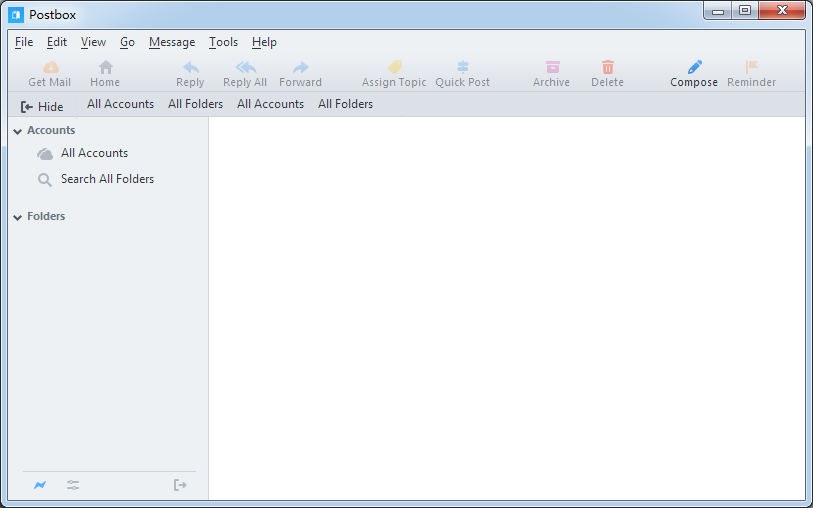Minimize the Postbox window
This screenshot has height=508, width=813.
(718, 10)
